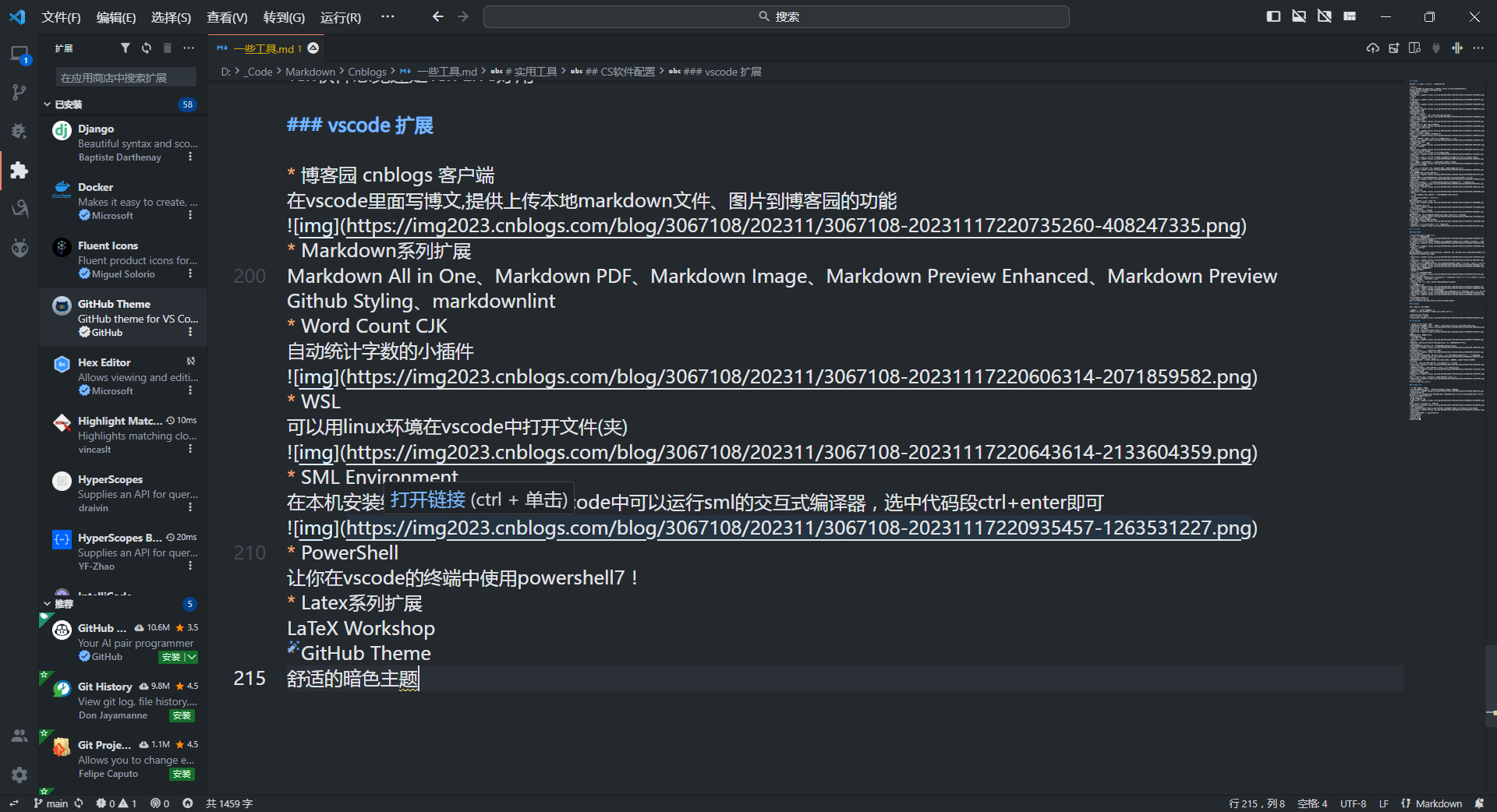1497x812 pixels.
Task: Open manage menu for Django extension
Action: pyautogui.click(x=190, y=157)
